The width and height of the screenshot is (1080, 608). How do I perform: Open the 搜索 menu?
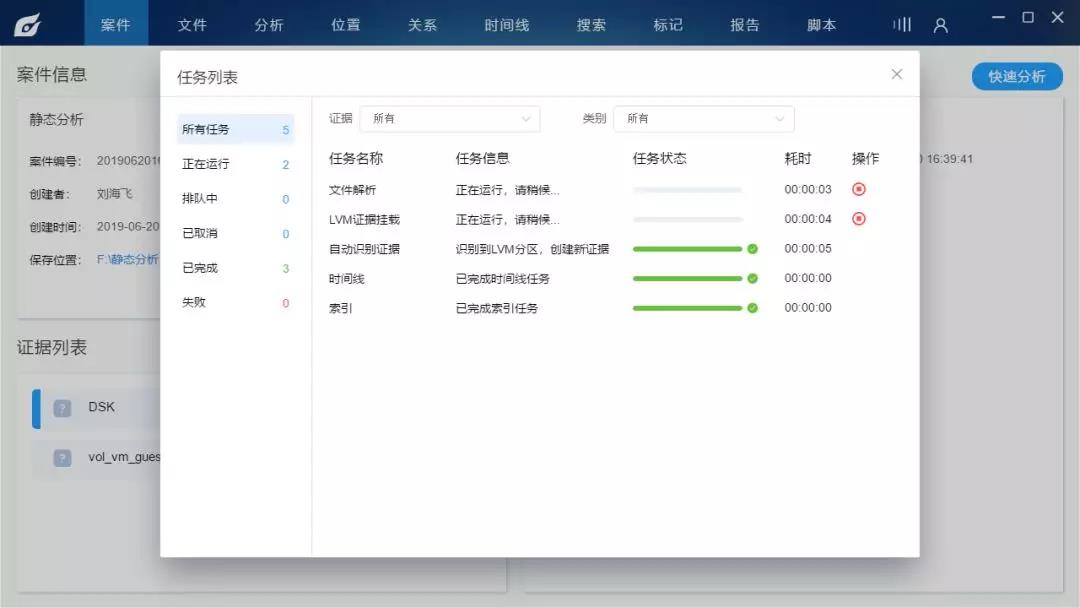point(590,24)
